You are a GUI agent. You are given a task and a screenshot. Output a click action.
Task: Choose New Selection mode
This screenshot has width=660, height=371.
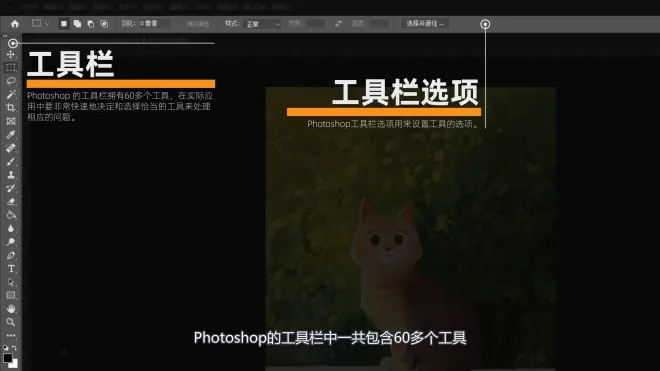pyautogui.click(x=64, y=24)
